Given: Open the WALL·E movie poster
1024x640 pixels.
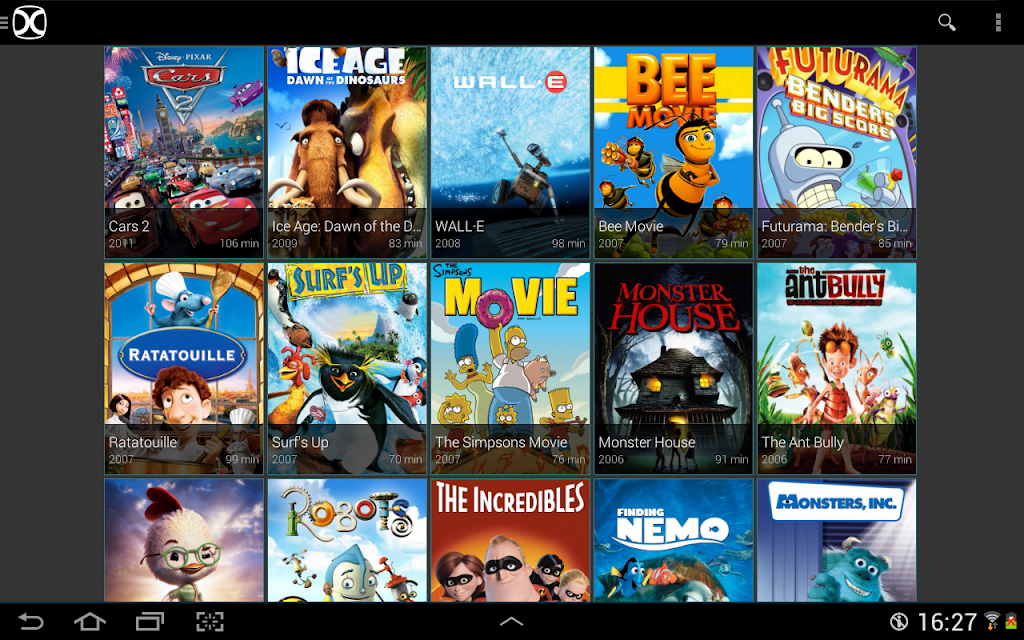Looking at the screenshot, I should (x=510, y=152).
